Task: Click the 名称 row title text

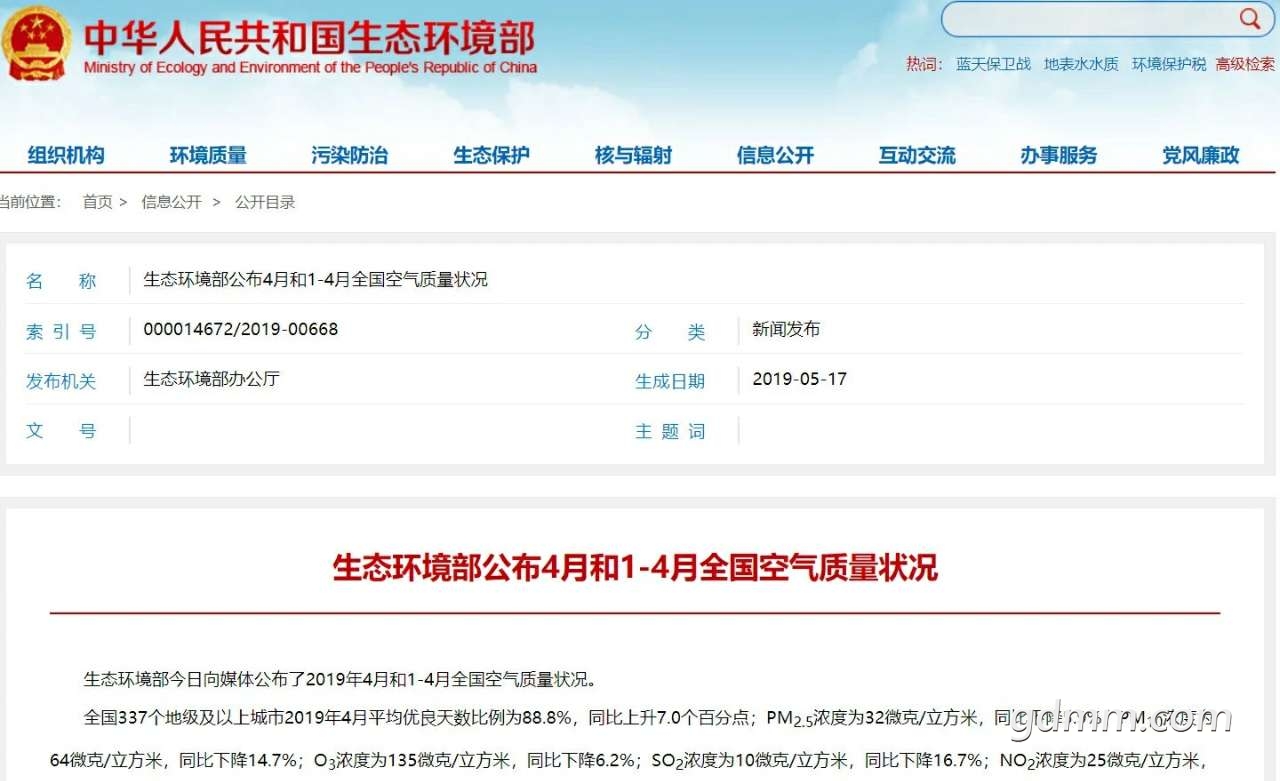Action: point(315,279)
